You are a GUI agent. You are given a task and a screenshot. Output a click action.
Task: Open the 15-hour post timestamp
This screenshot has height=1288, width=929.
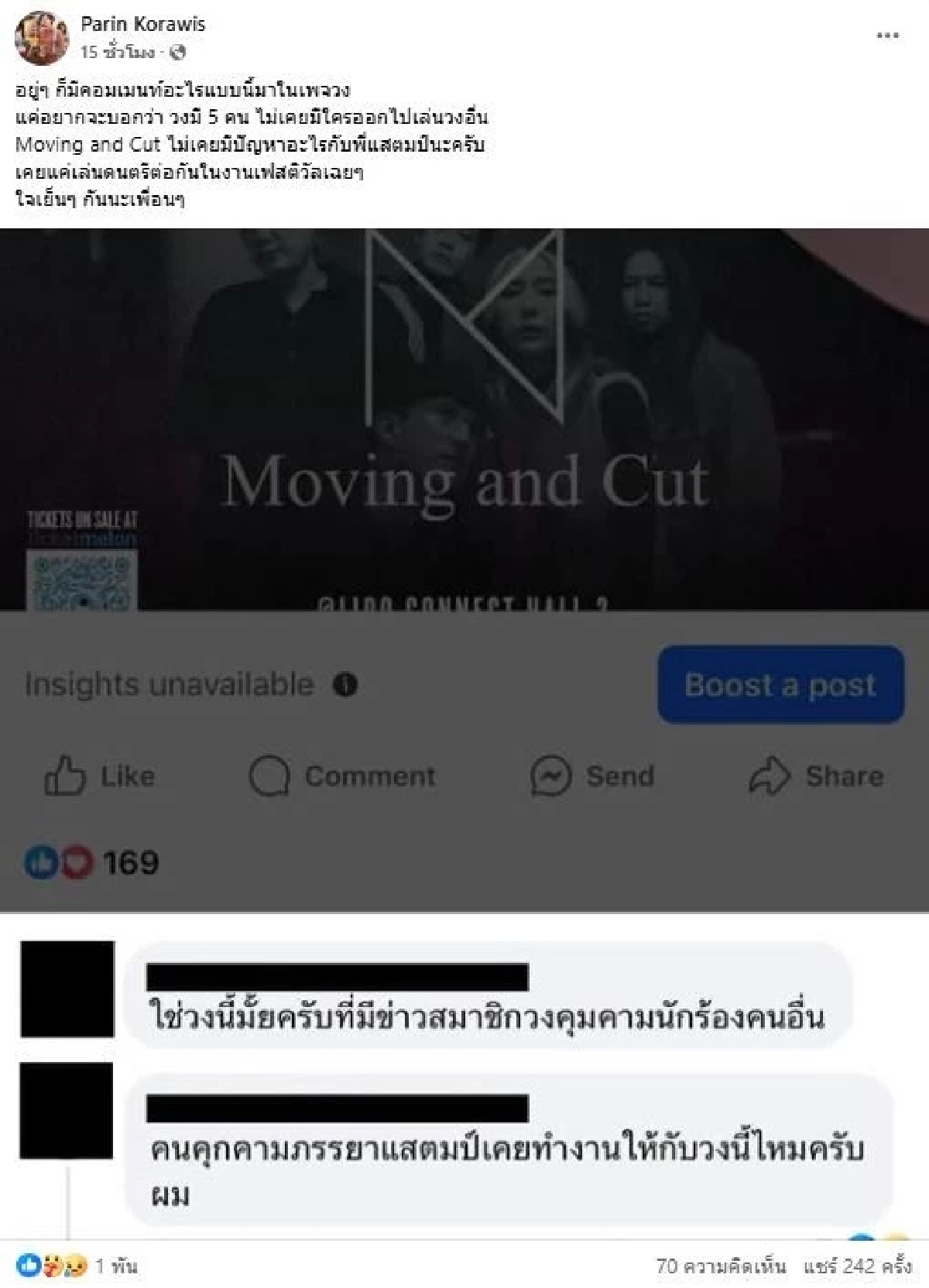tap(118, 53)
